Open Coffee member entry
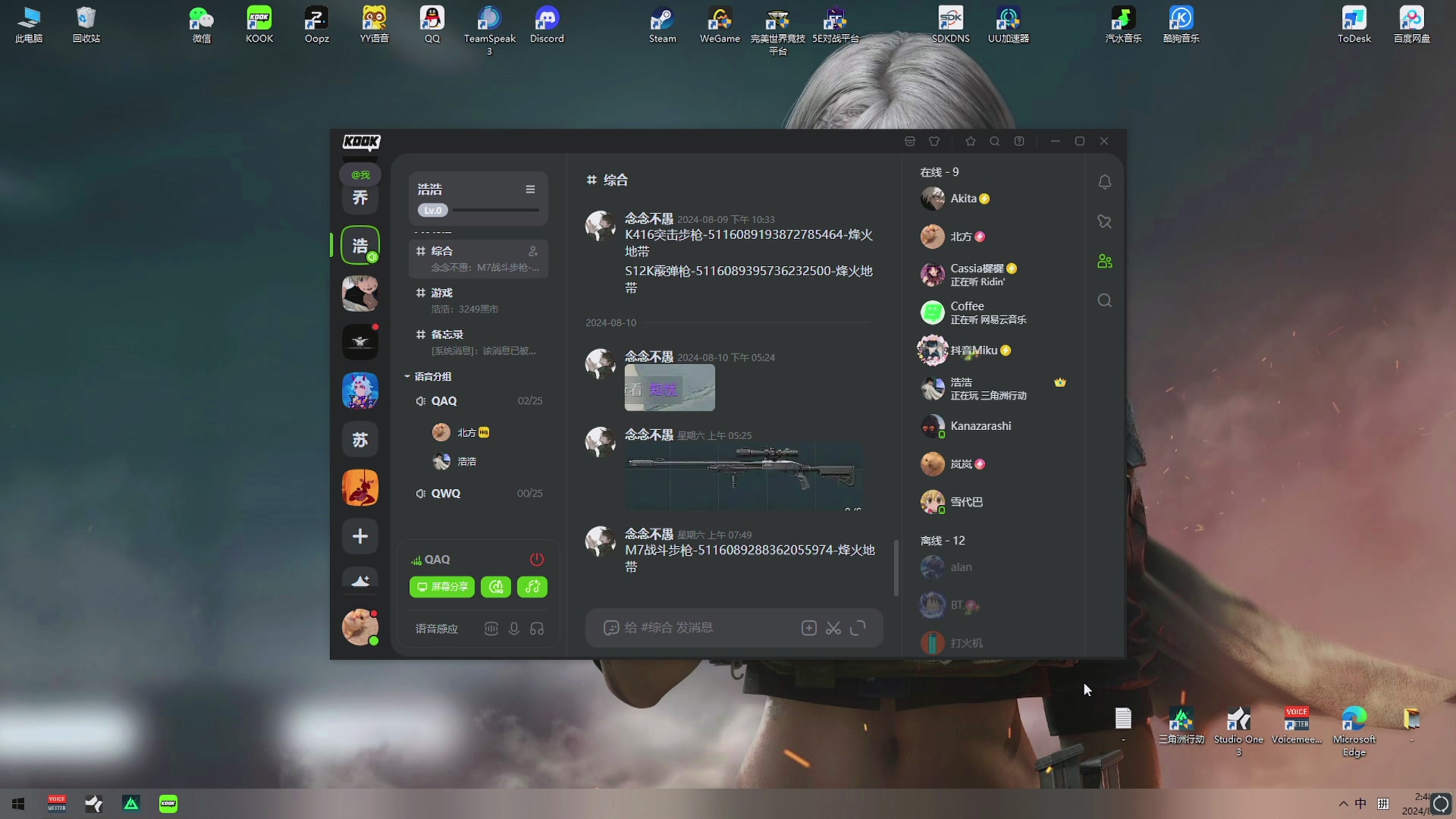 coord(993,312)
